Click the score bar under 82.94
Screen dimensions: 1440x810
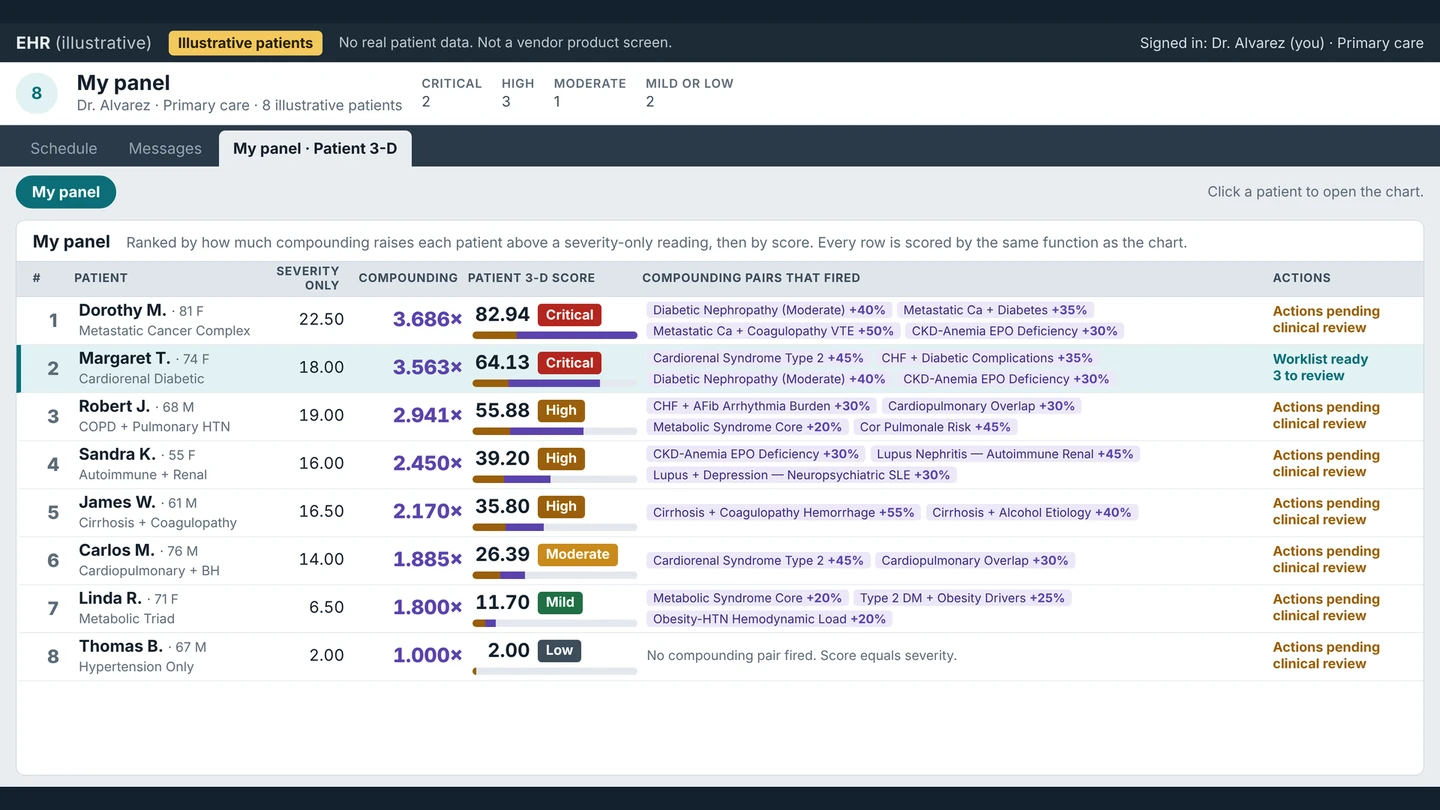coord(555,335)
